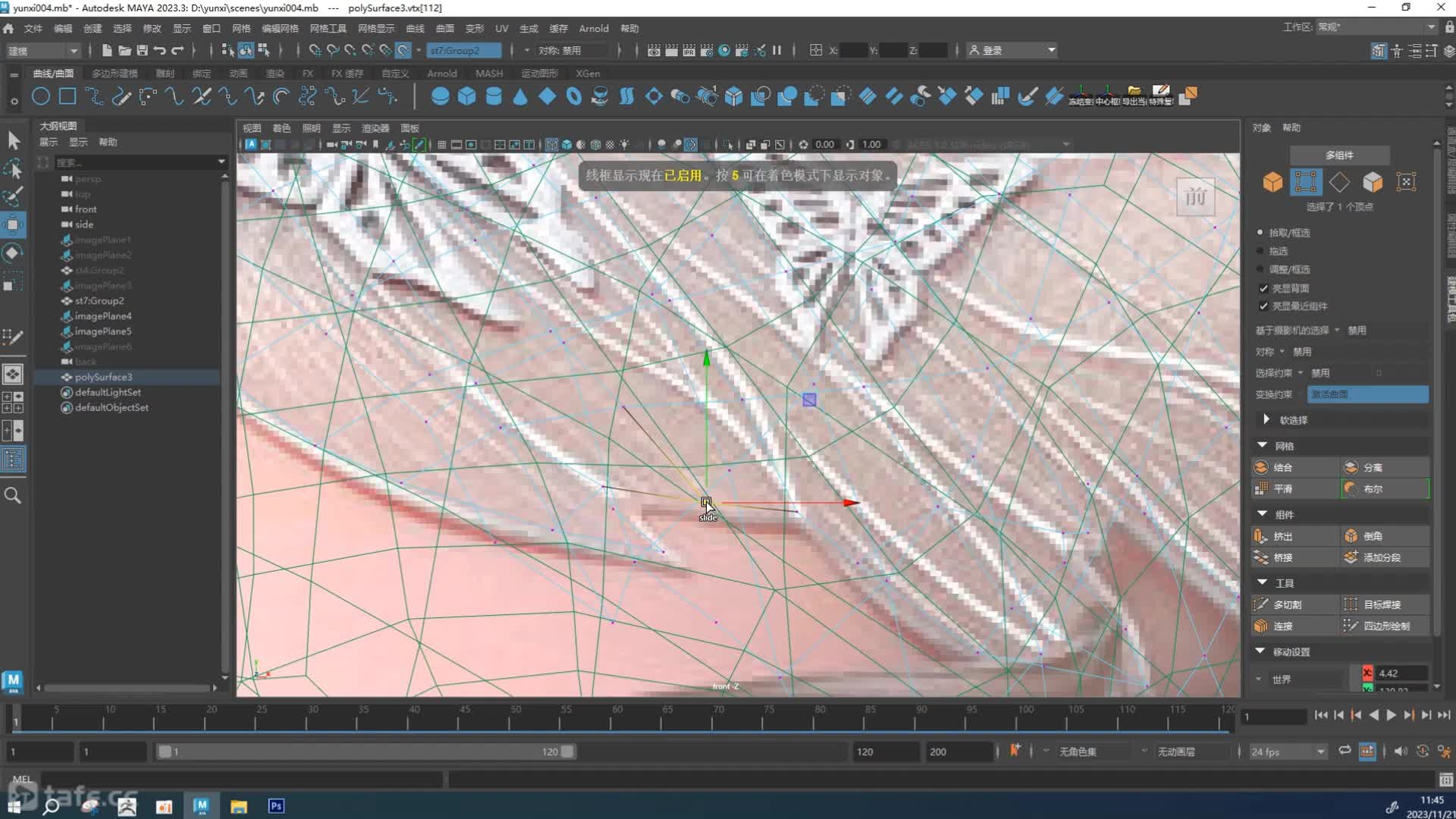Create NURBS sphere from the shelf

click(440, 96)
